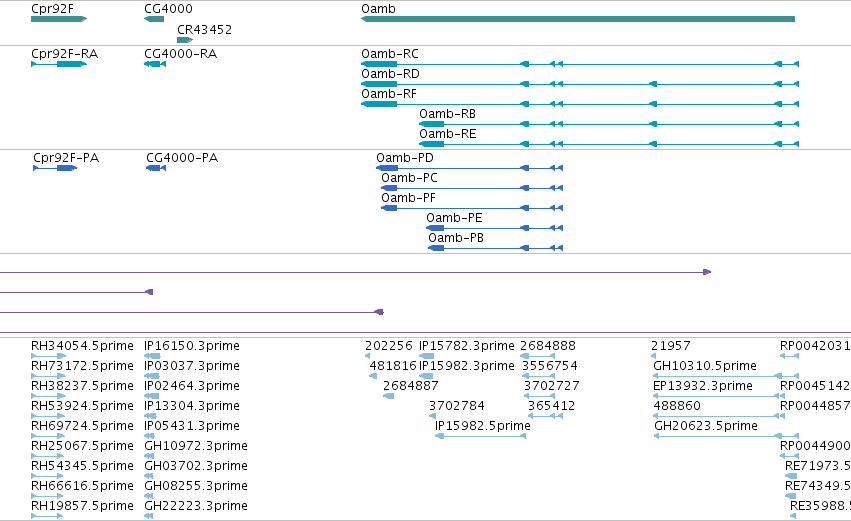Select the Oamb-PE protein label

454,218
